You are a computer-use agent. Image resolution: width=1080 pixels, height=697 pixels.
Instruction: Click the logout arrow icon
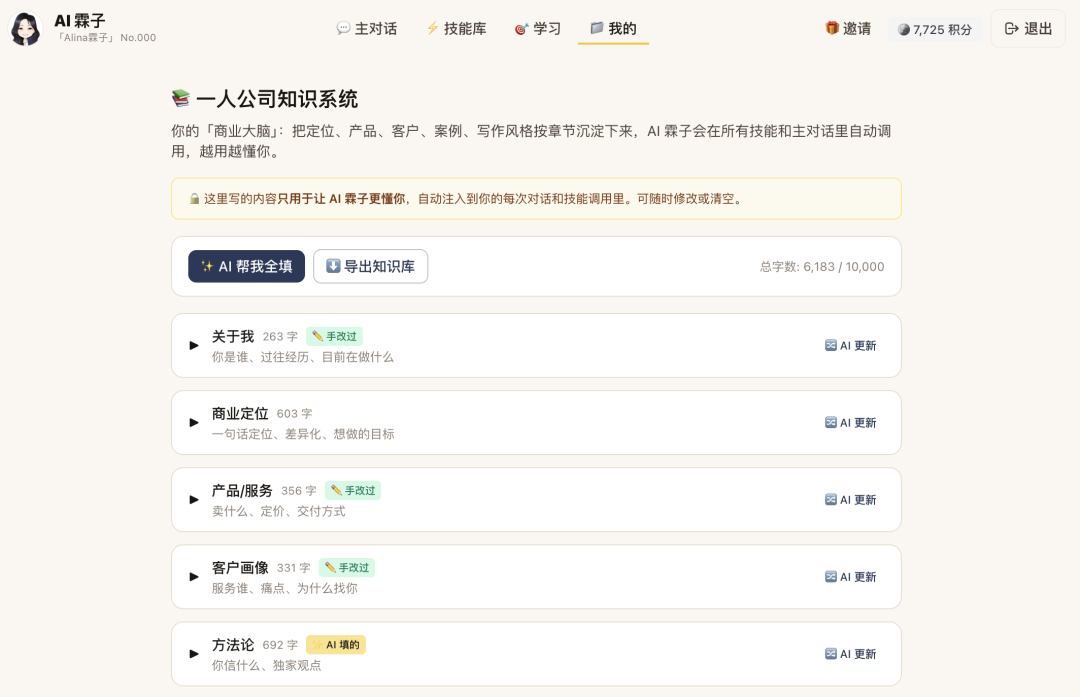click(x=1011, y=29)
